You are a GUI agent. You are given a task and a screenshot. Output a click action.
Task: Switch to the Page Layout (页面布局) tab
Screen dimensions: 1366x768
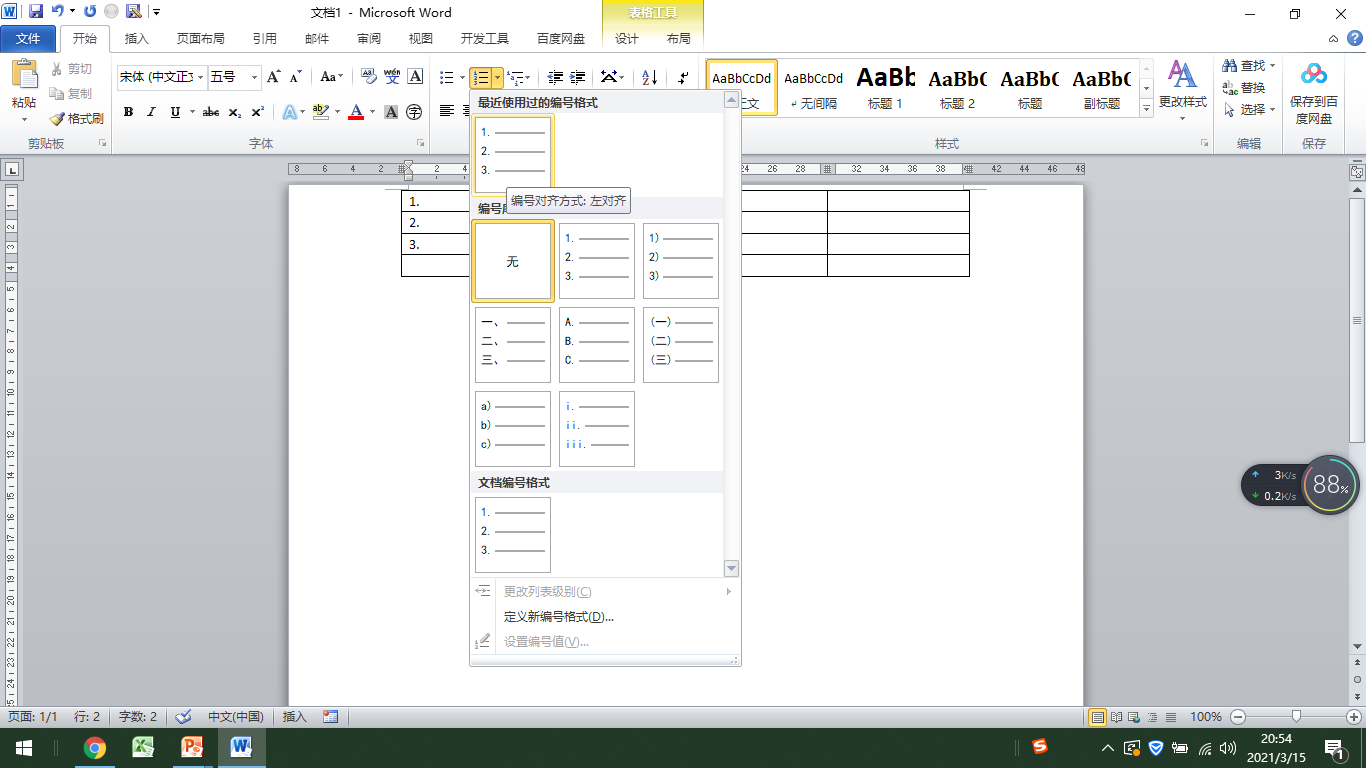(x=201, y=39)
